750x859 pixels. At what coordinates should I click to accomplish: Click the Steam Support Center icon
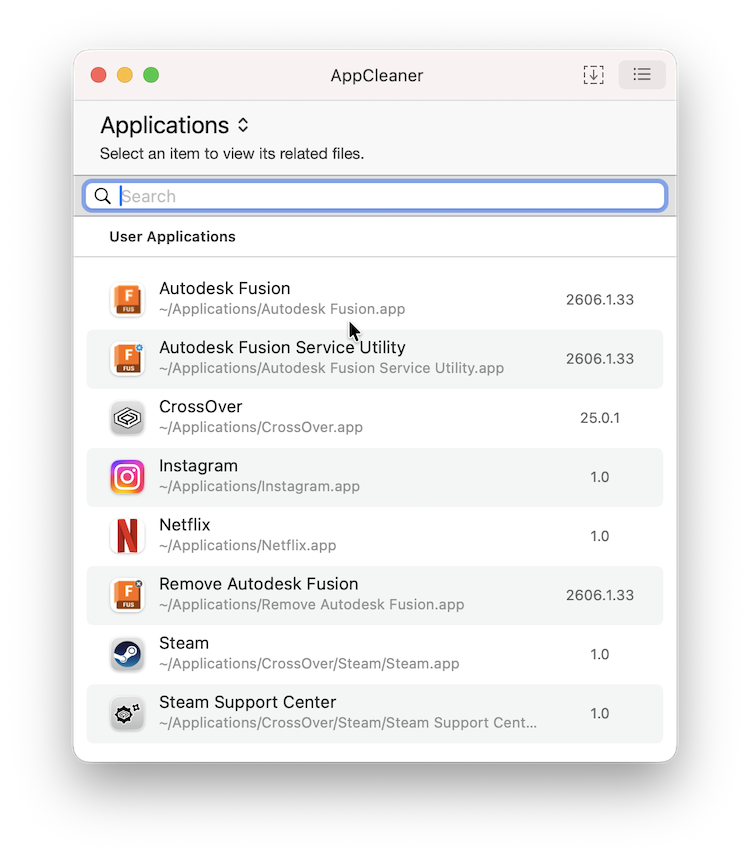127,714
